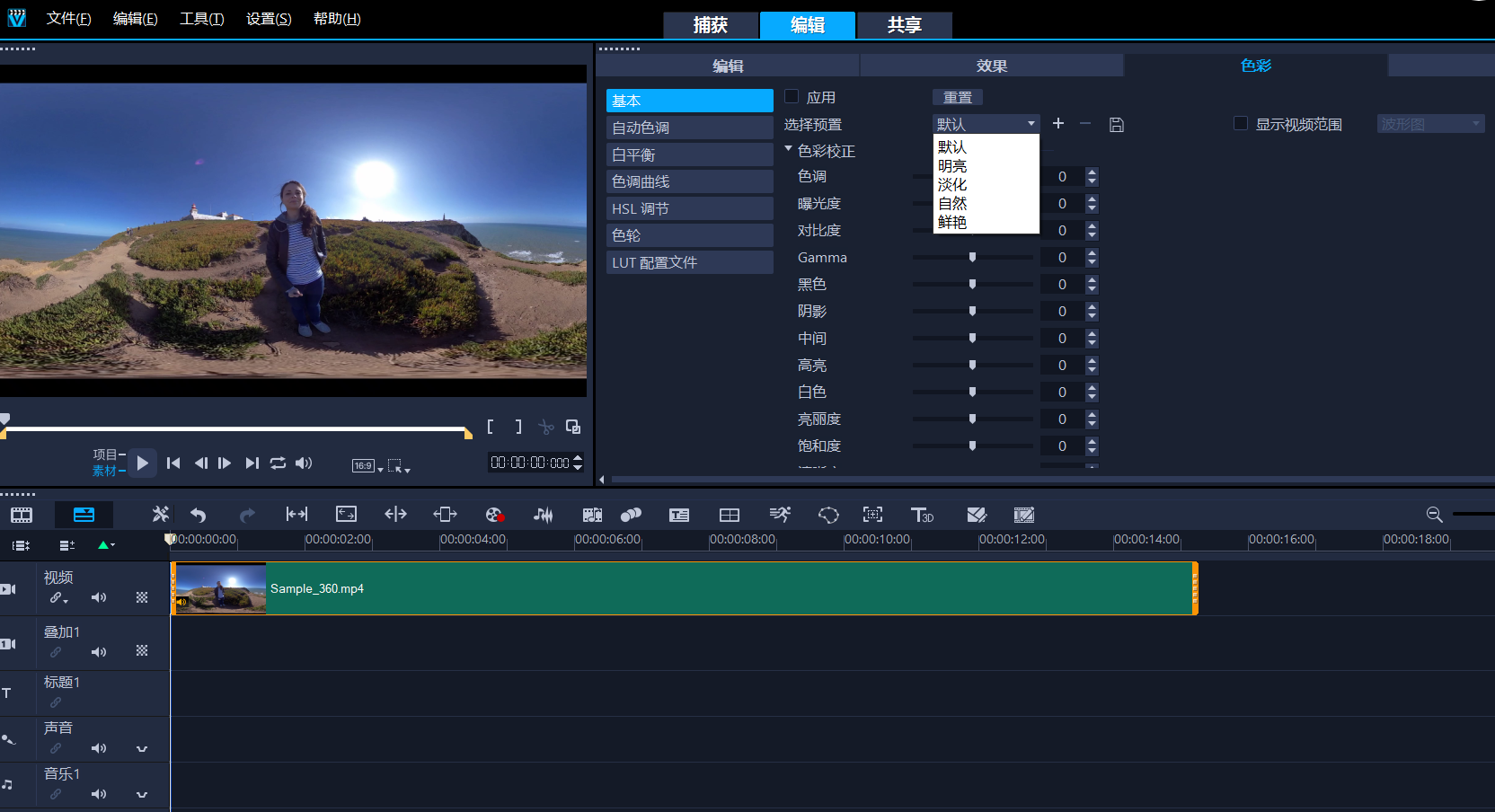The image size is (1495, 812).
Task: Zoom out the timeline with magnifier
Action: (x=1434, y=515)
